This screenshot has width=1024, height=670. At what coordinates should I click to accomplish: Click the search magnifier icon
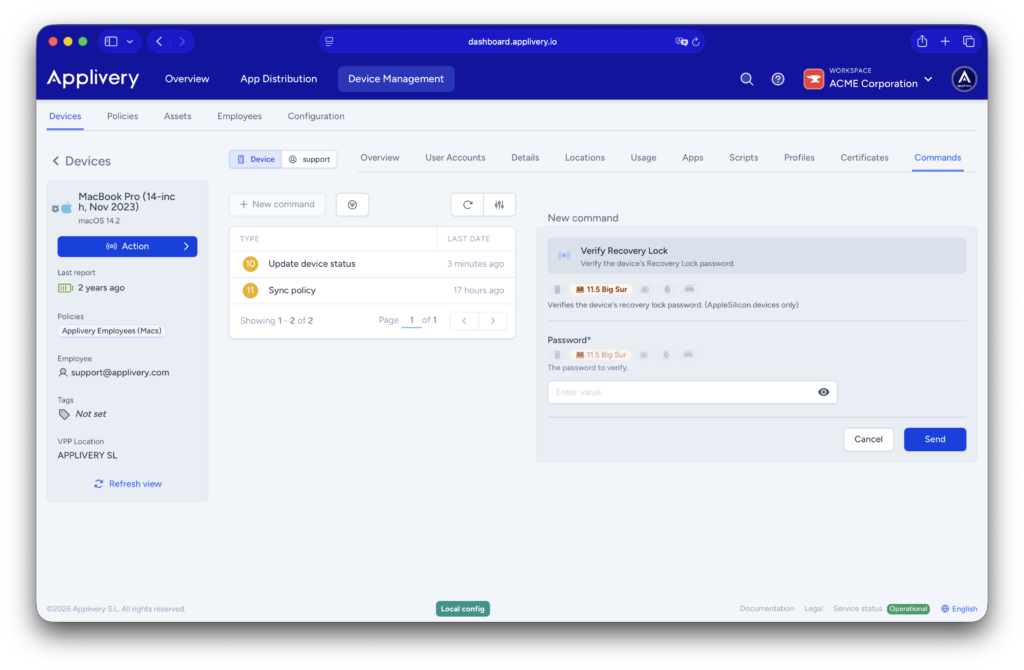click(746, 79)
